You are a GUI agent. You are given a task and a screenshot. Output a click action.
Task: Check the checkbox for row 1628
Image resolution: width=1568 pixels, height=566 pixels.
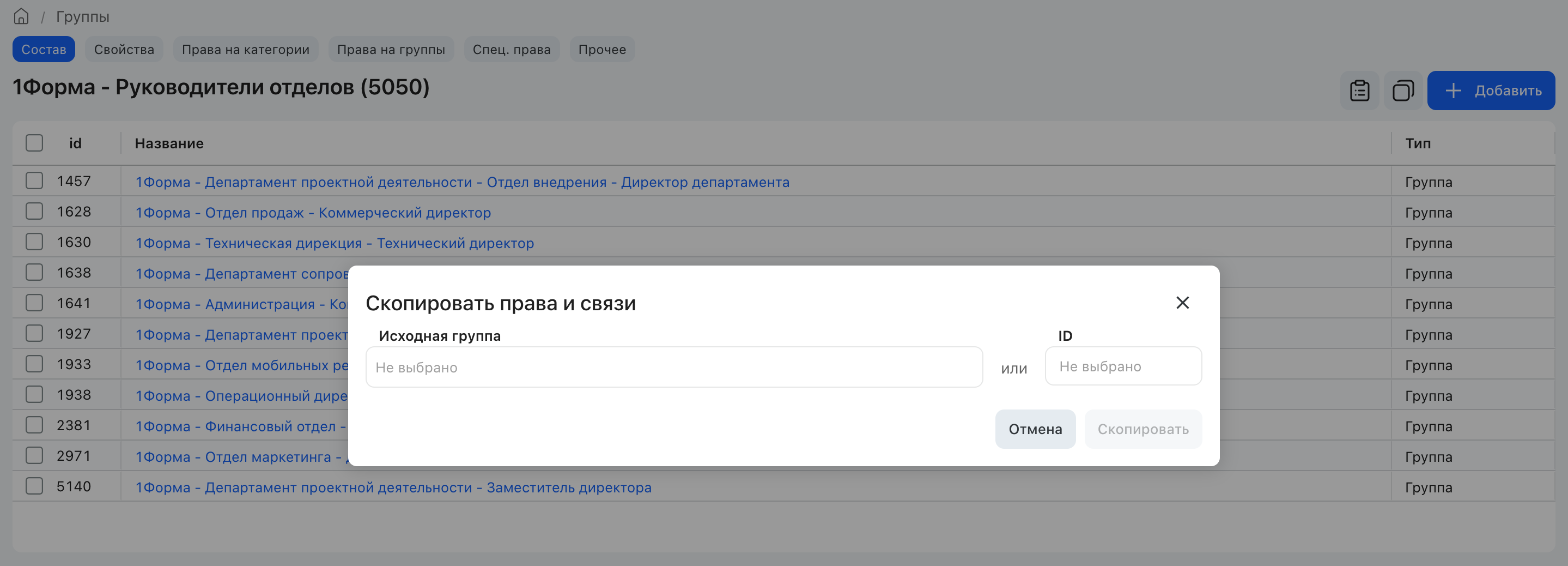click(35, 212)
